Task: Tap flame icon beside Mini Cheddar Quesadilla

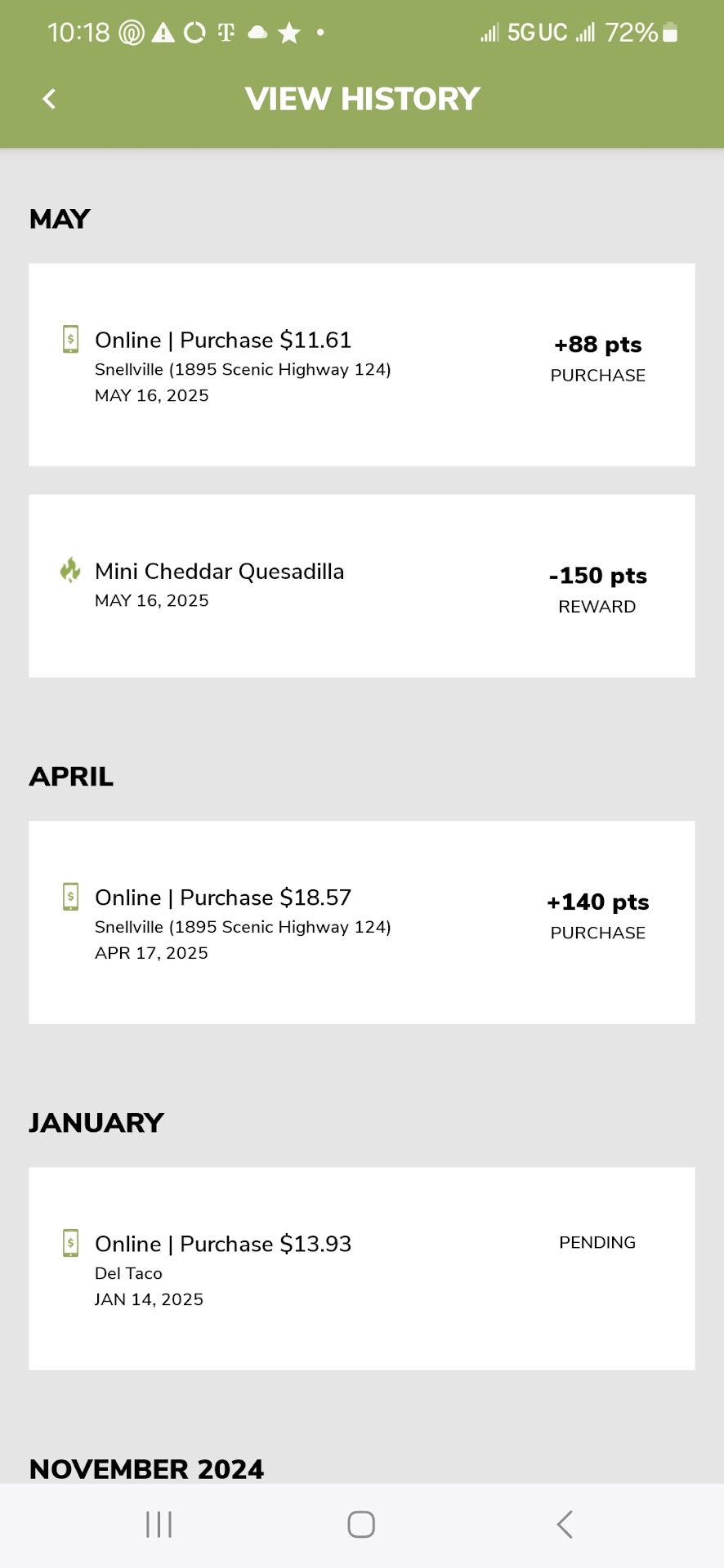Action: point(70,570)
